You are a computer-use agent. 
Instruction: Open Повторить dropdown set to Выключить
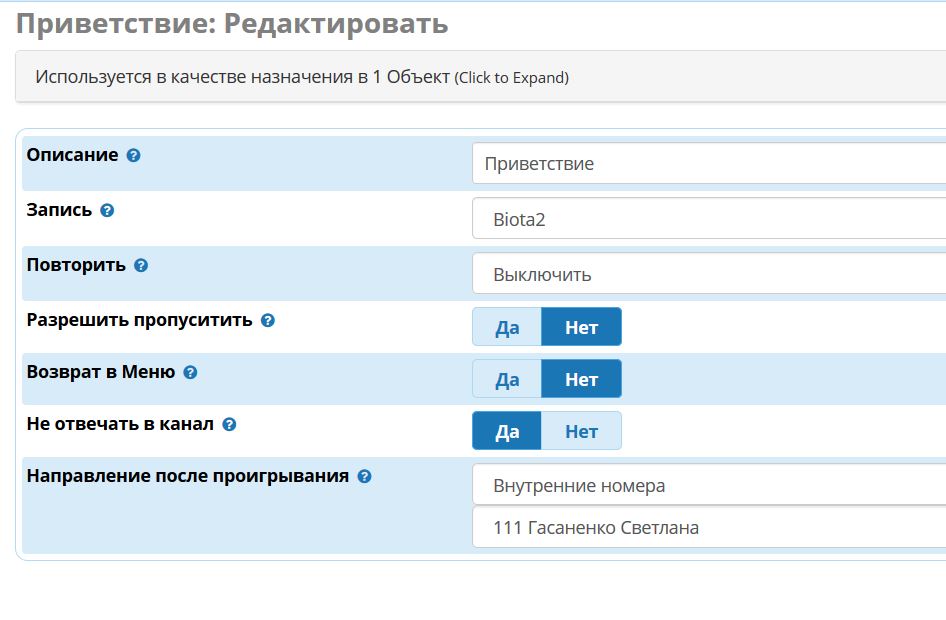pyautogui.click(x=708, y=274)
